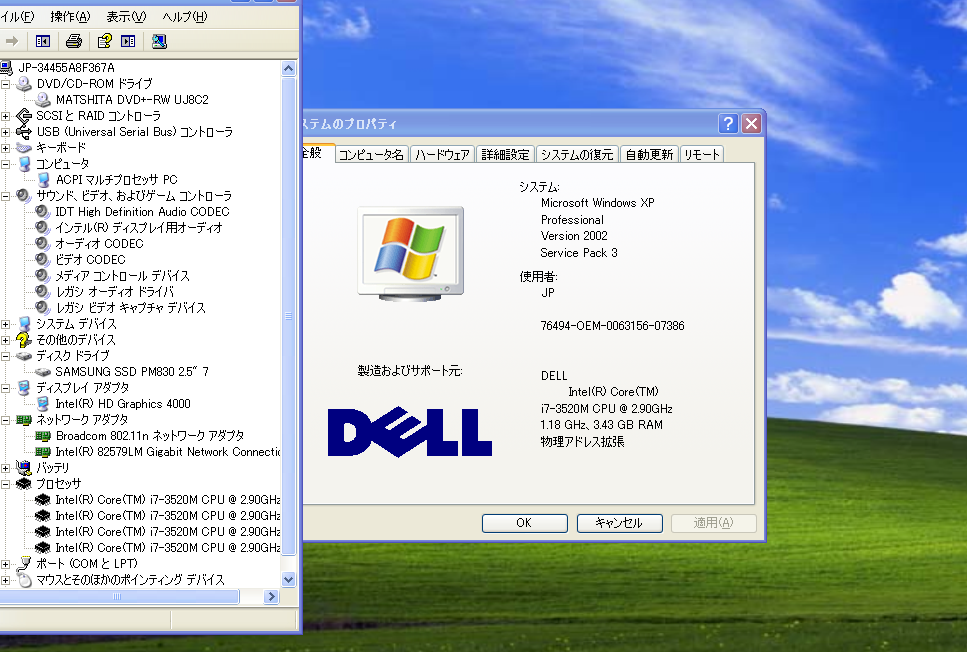Viewport: 967px width, 652px height.
Task: Click the キャンセル button
Action: point(619,523)
